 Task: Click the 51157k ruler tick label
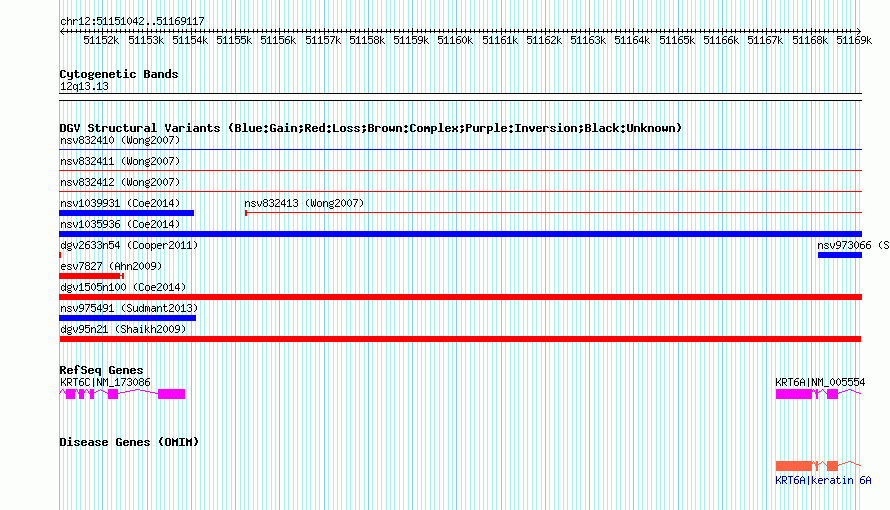point(323,40)
